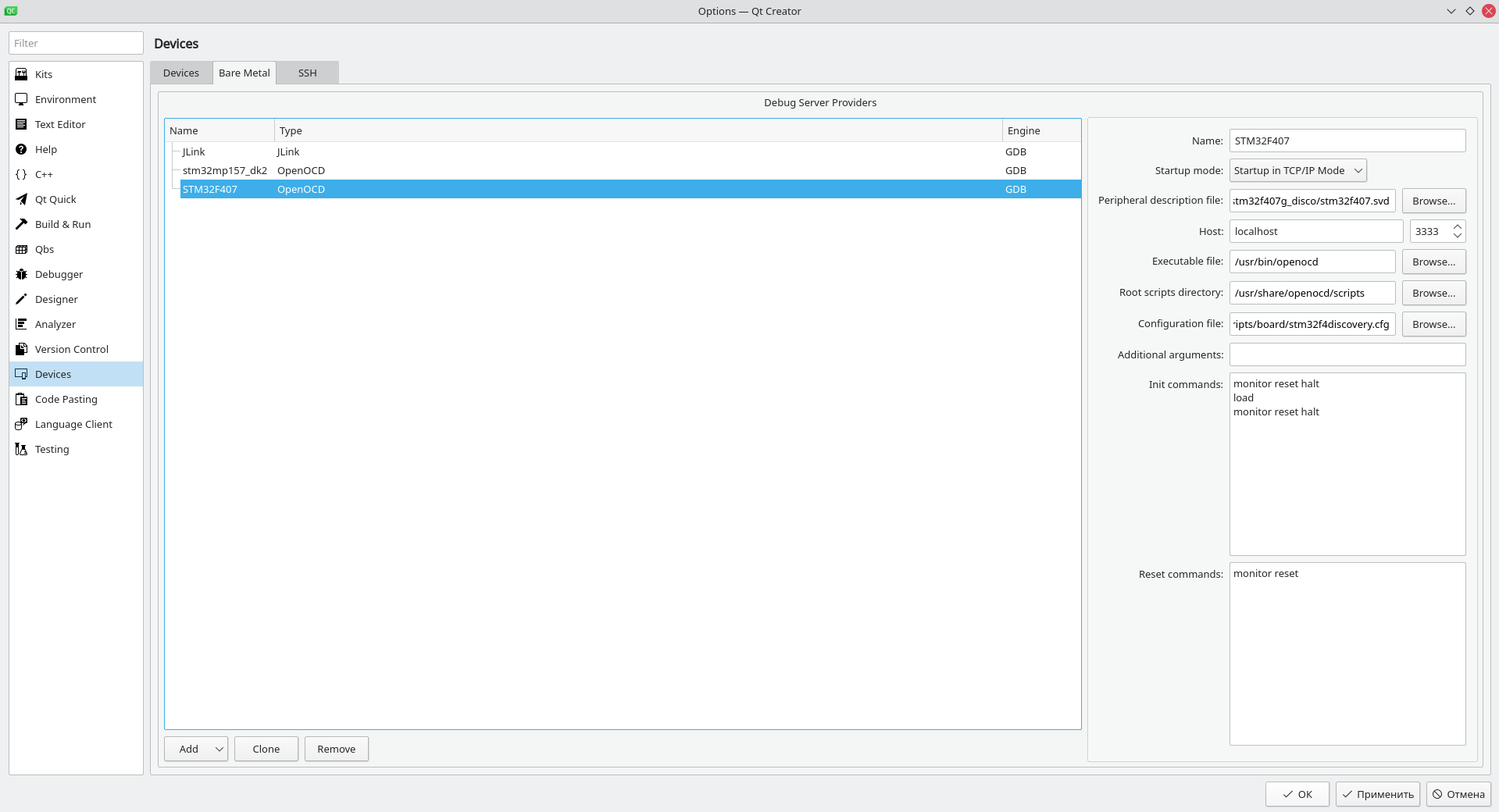Confirm with the OK button
The width and height of the screenshot is (1499, 812).
pos(1297,794)
